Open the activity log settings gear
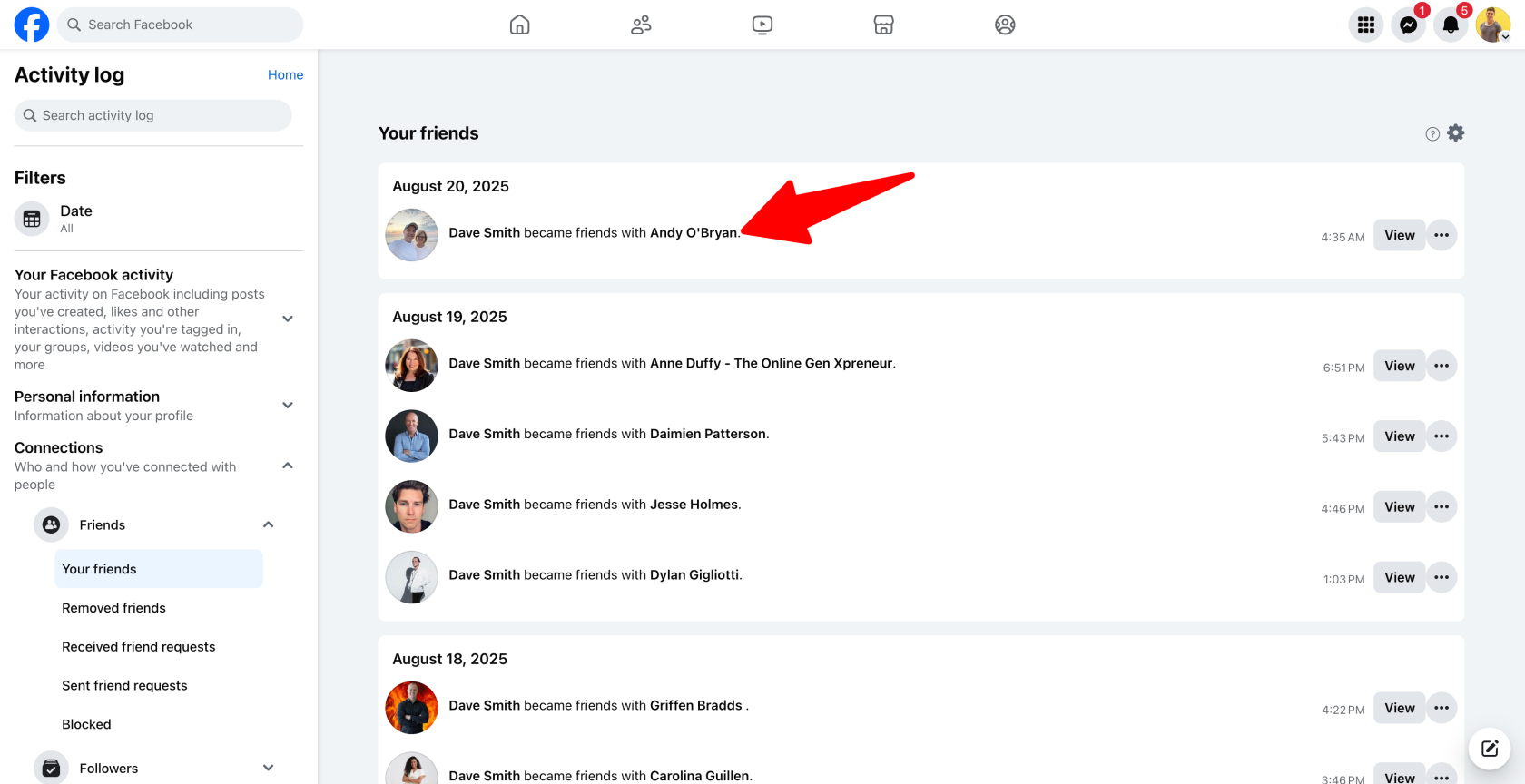The image size is (1525, 784). tap(1456, 133)
